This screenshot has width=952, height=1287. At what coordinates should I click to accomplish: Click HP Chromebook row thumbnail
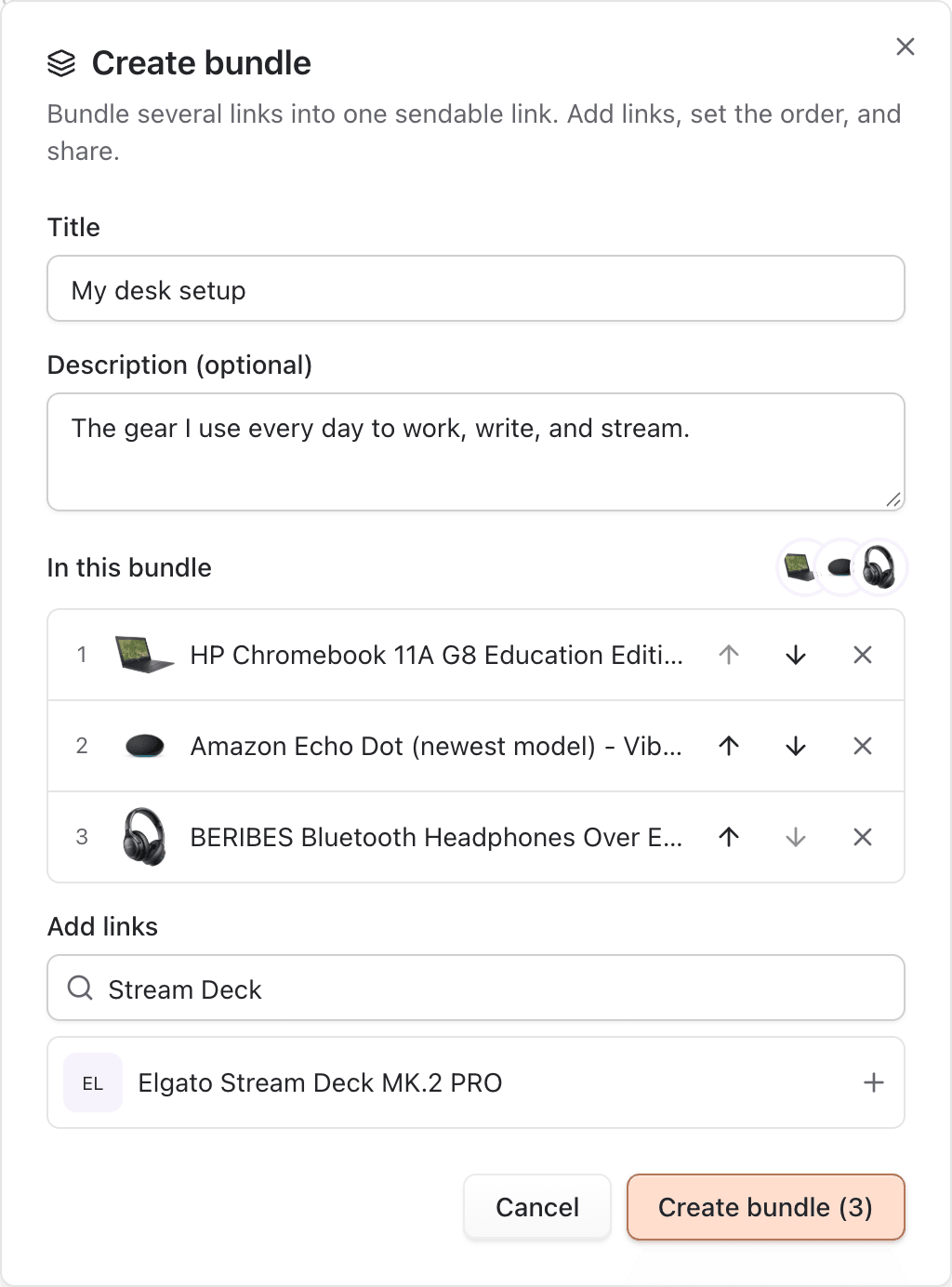[144, 655]
